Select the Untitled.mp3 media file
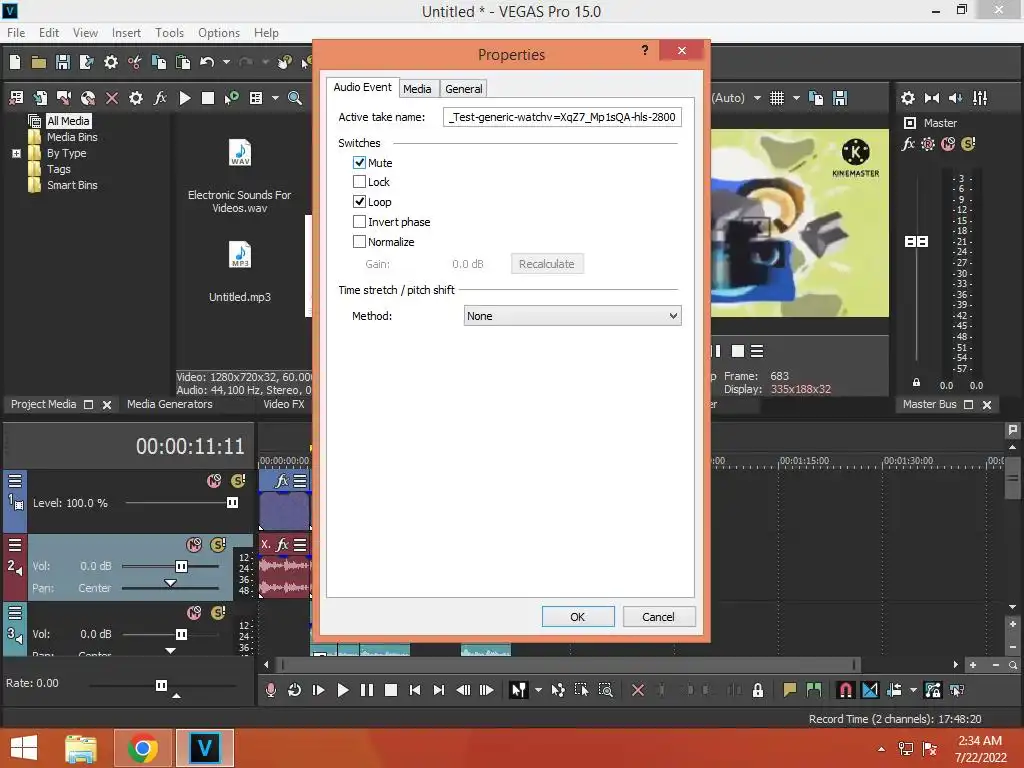This screenshot has height=768, width=1024. (240, 272)
